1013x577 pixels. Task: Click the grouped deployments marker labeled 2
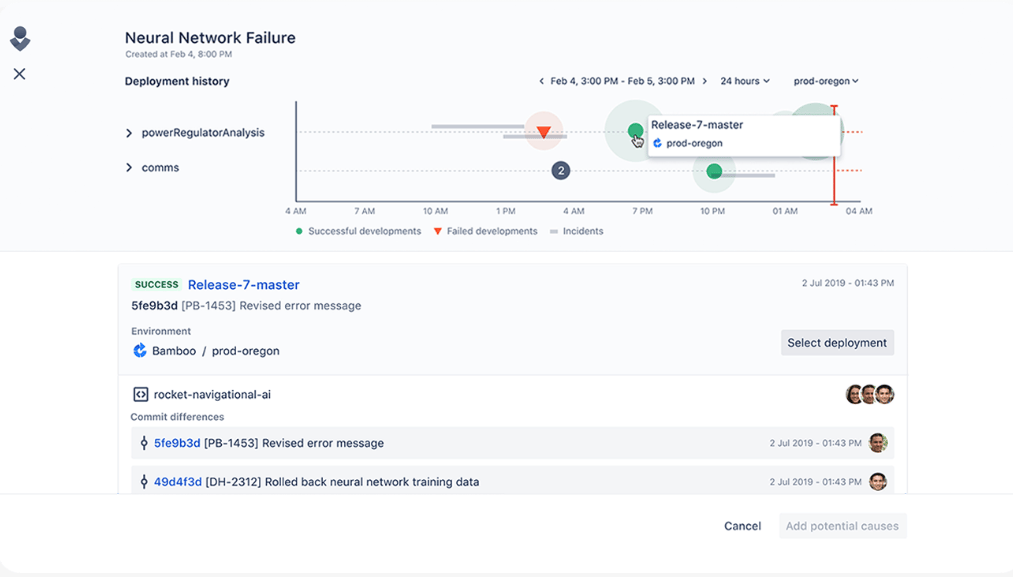pos(561,171)
